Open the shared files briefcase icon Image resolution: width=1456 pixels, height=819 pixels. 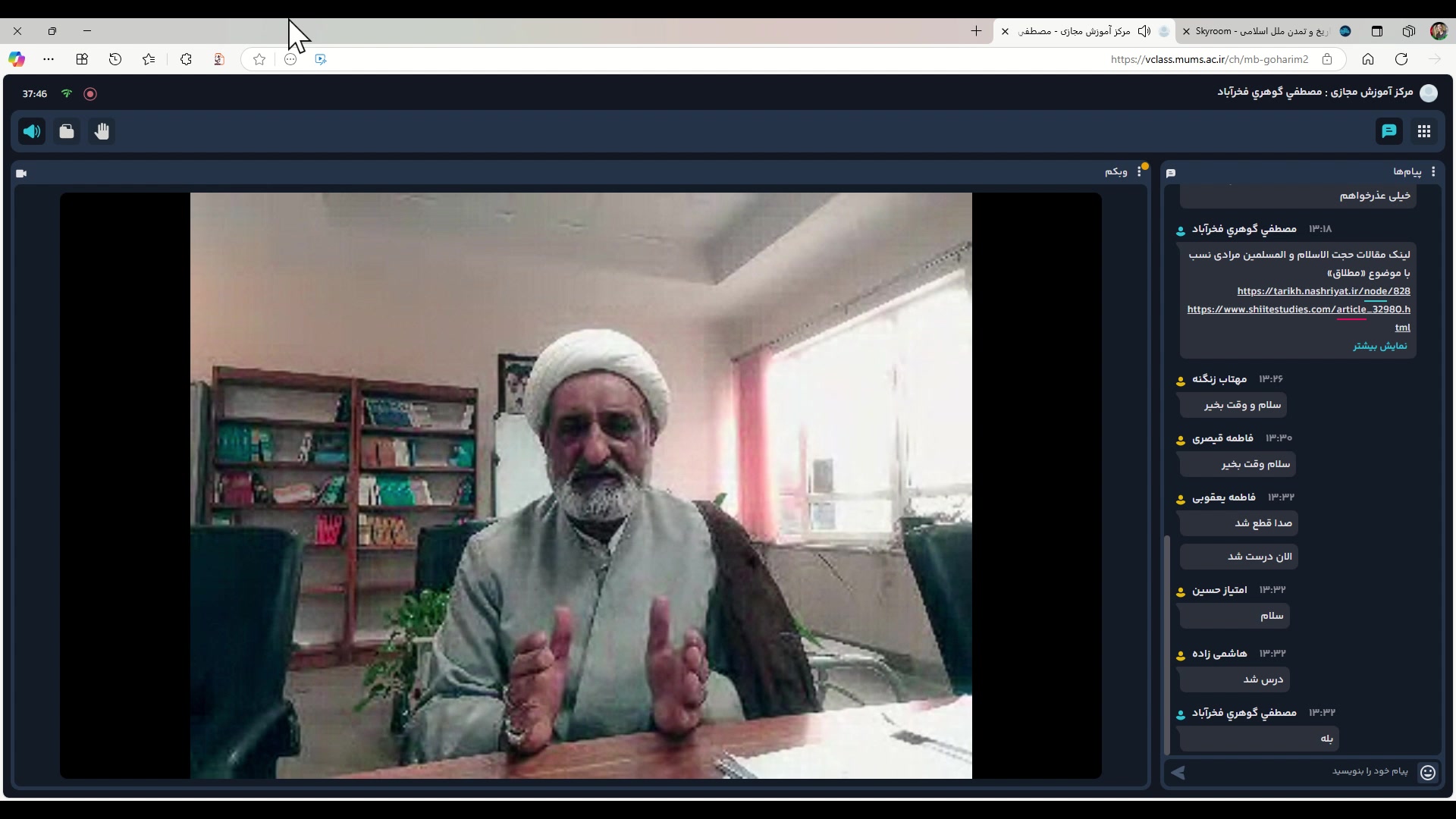pos(67,132)
